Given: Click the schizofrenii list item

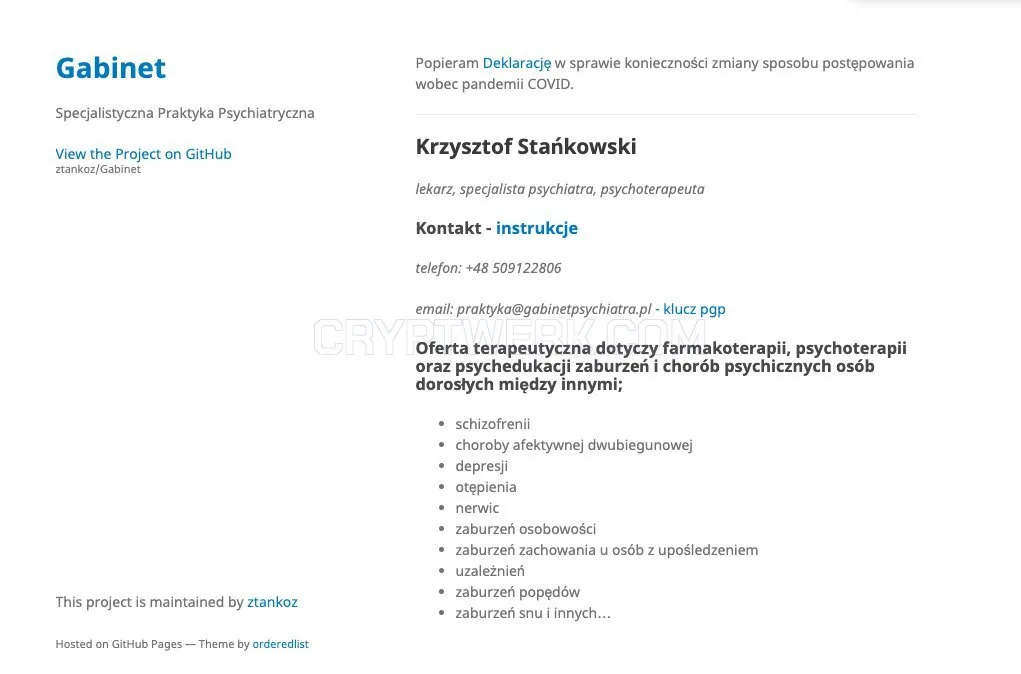Looking at the screenshot, I should [x=493, y=424].
